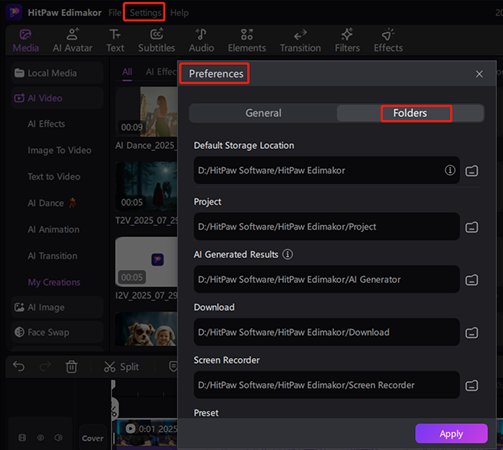Open Face Swap in sidebar
Screen dimensions: 503x450
coord(56,332)
